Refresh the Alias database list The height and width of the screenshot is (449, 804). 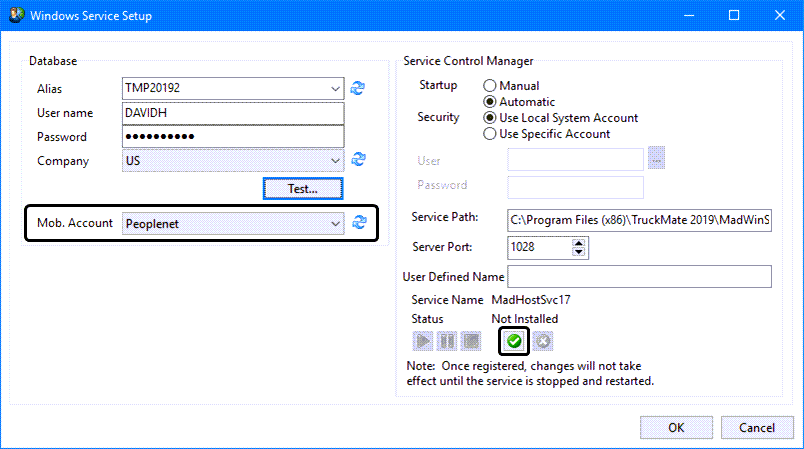pos(357,88)
